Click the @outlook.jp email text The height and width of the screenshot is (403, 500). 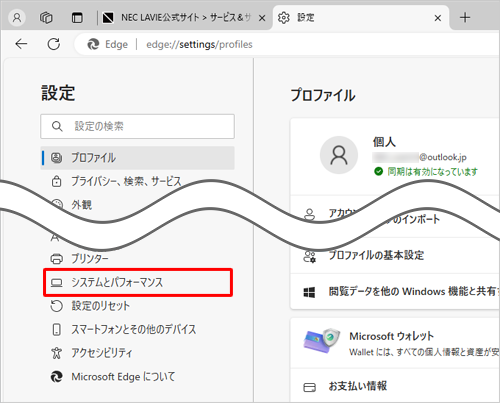[443, 157]
